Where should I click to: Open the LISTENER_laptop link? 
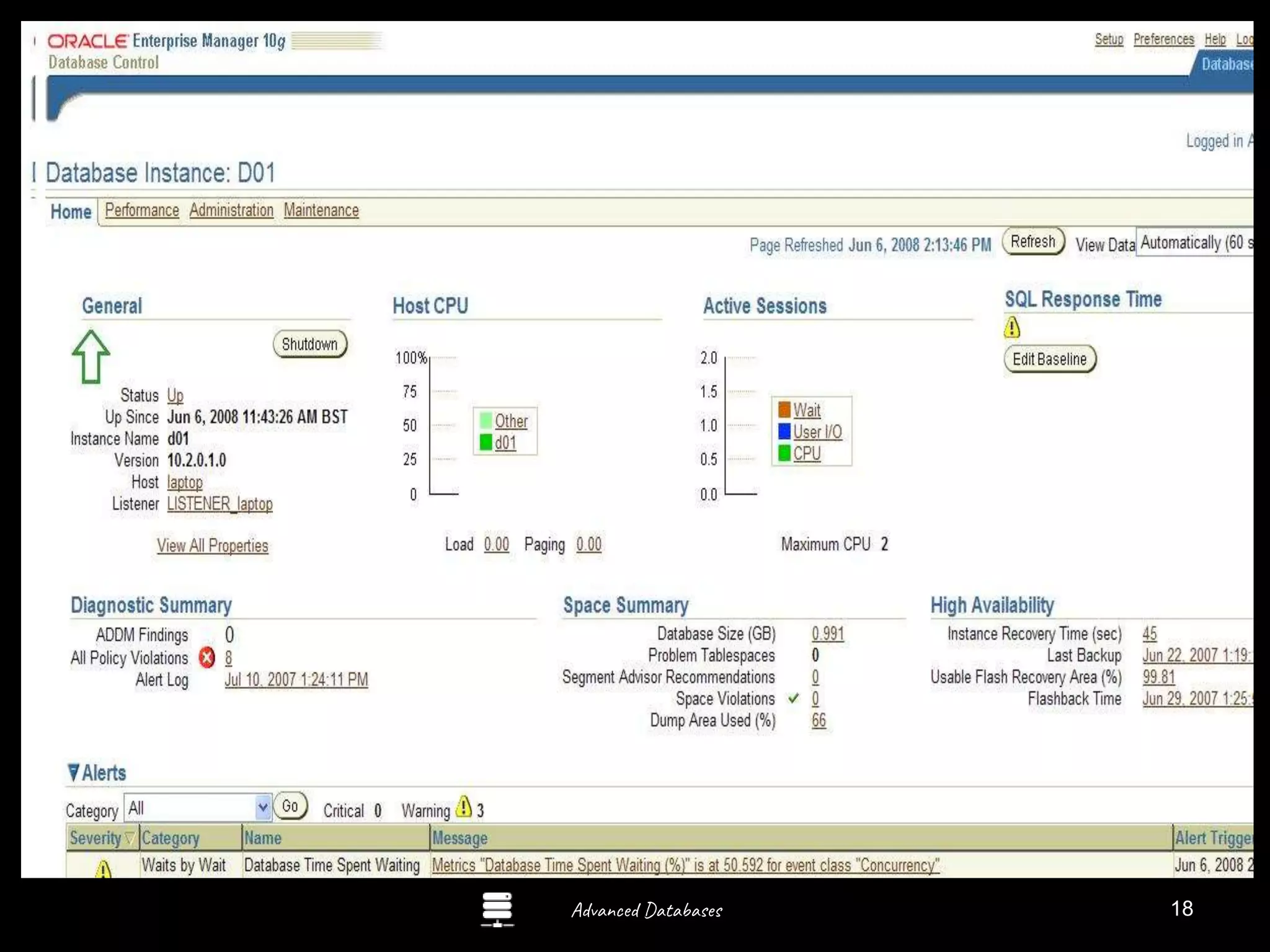pyautogui.click(x=220, y=504)
